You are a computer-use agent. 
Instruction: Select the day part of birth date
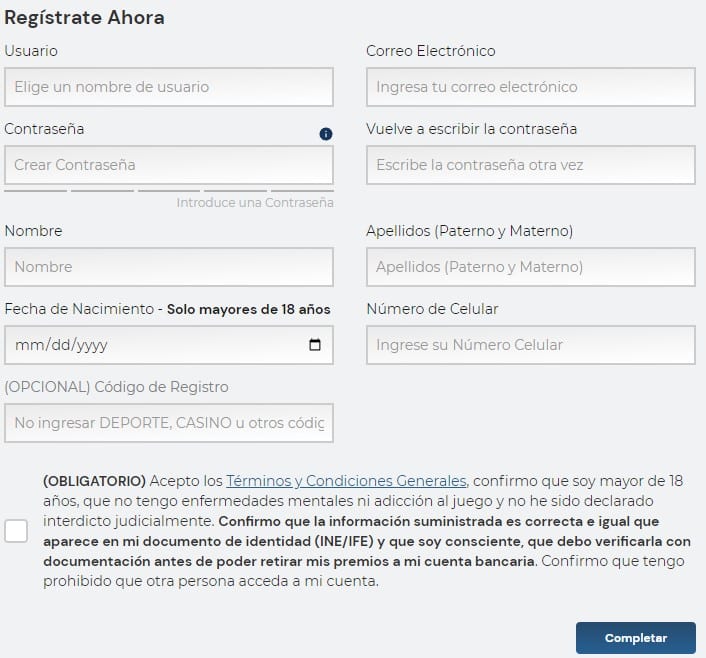click(57, 345)
